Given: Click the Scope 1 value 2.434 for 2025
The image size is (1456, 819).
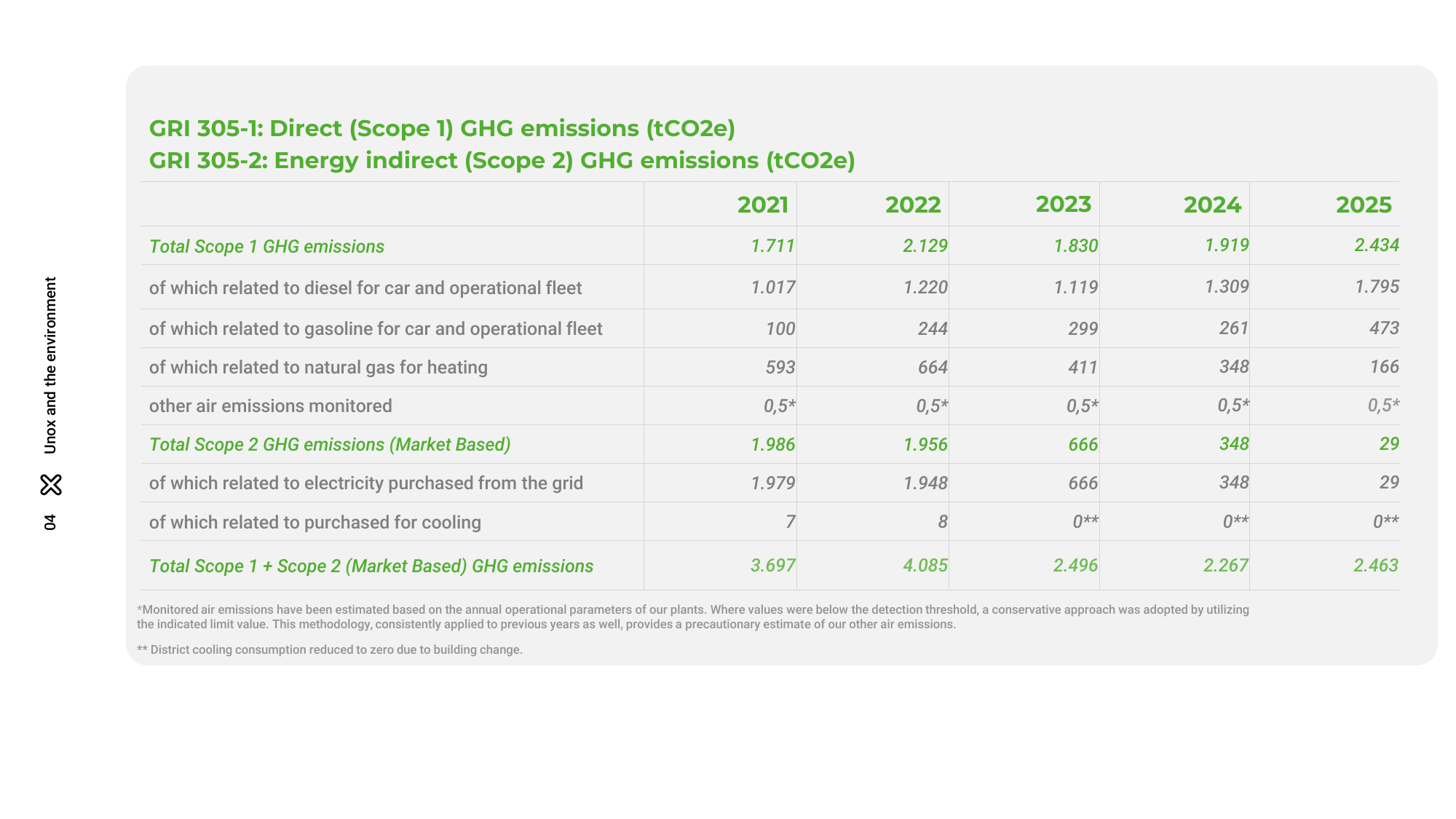Looking at the screenshot, I should [1376, 245].
